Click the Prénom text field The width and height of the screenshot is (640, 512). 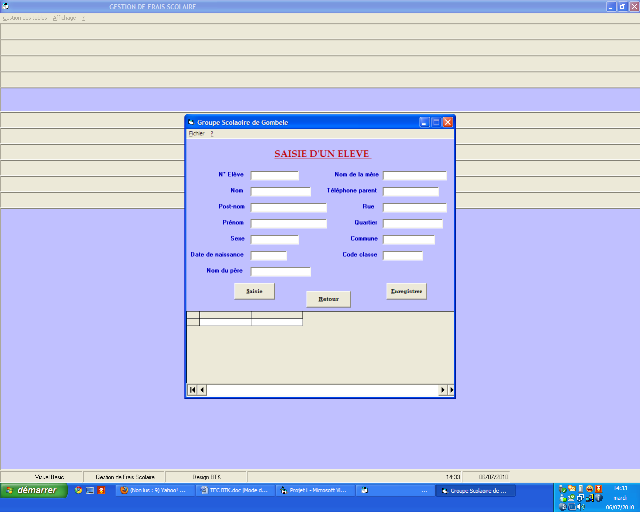coord(289,223)
